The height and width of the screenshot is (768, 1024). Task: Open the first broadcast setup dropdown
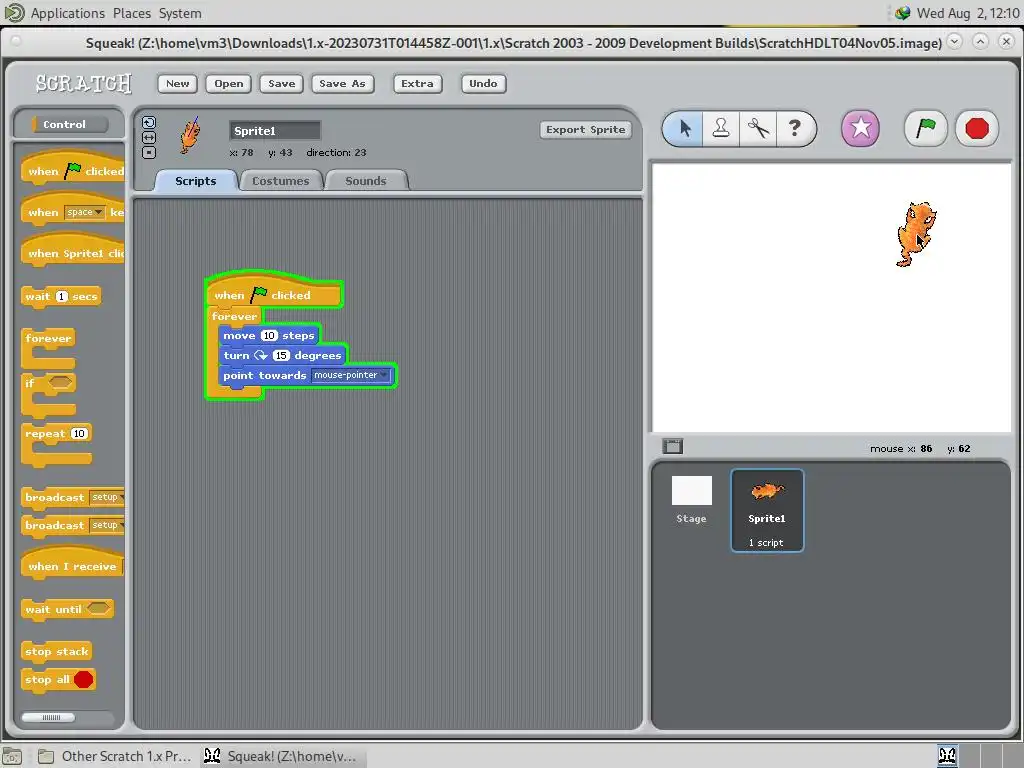106,497
